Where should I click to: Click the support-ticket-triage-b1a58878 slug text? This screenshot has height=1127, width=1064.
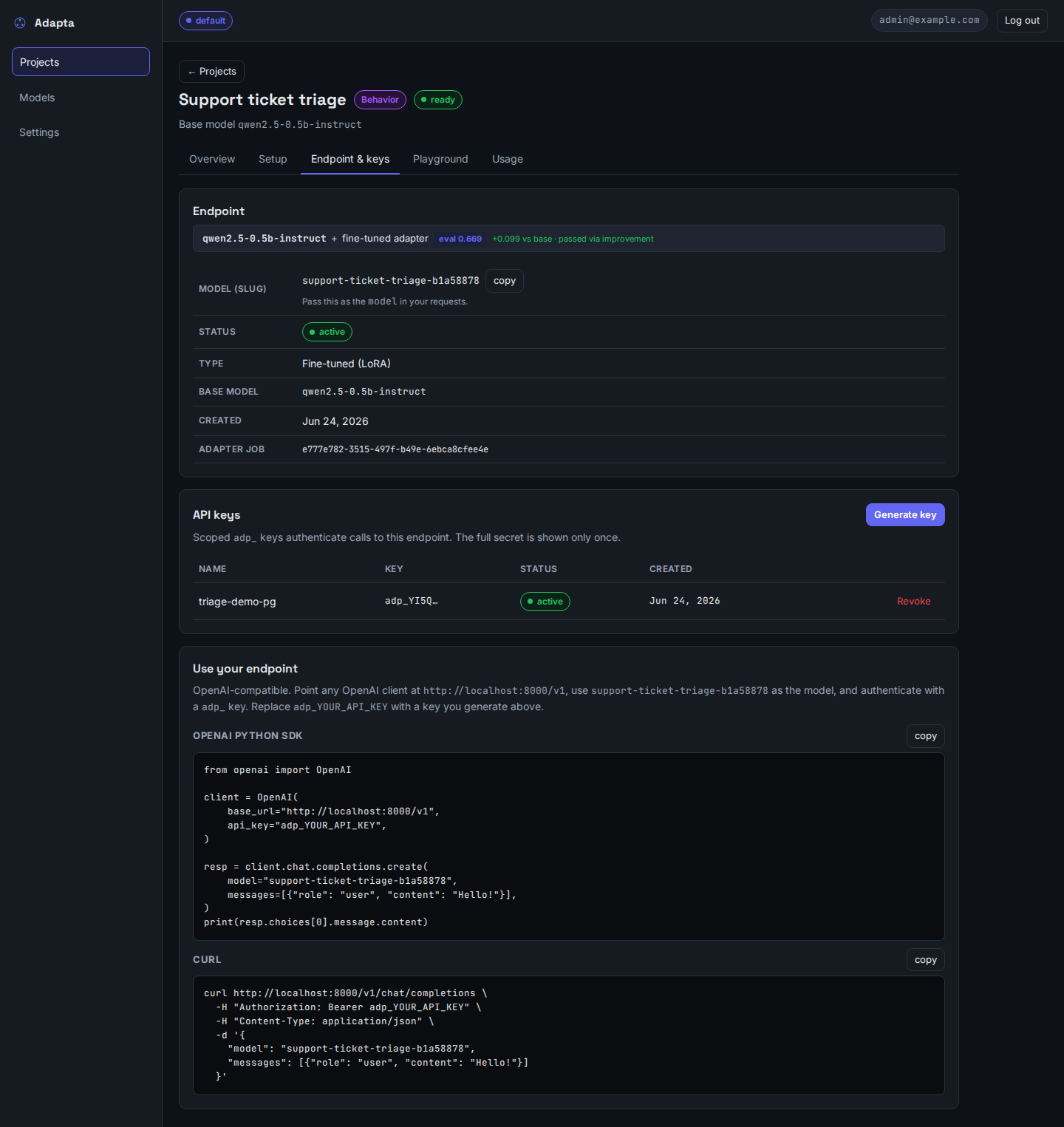click(391, 281)
